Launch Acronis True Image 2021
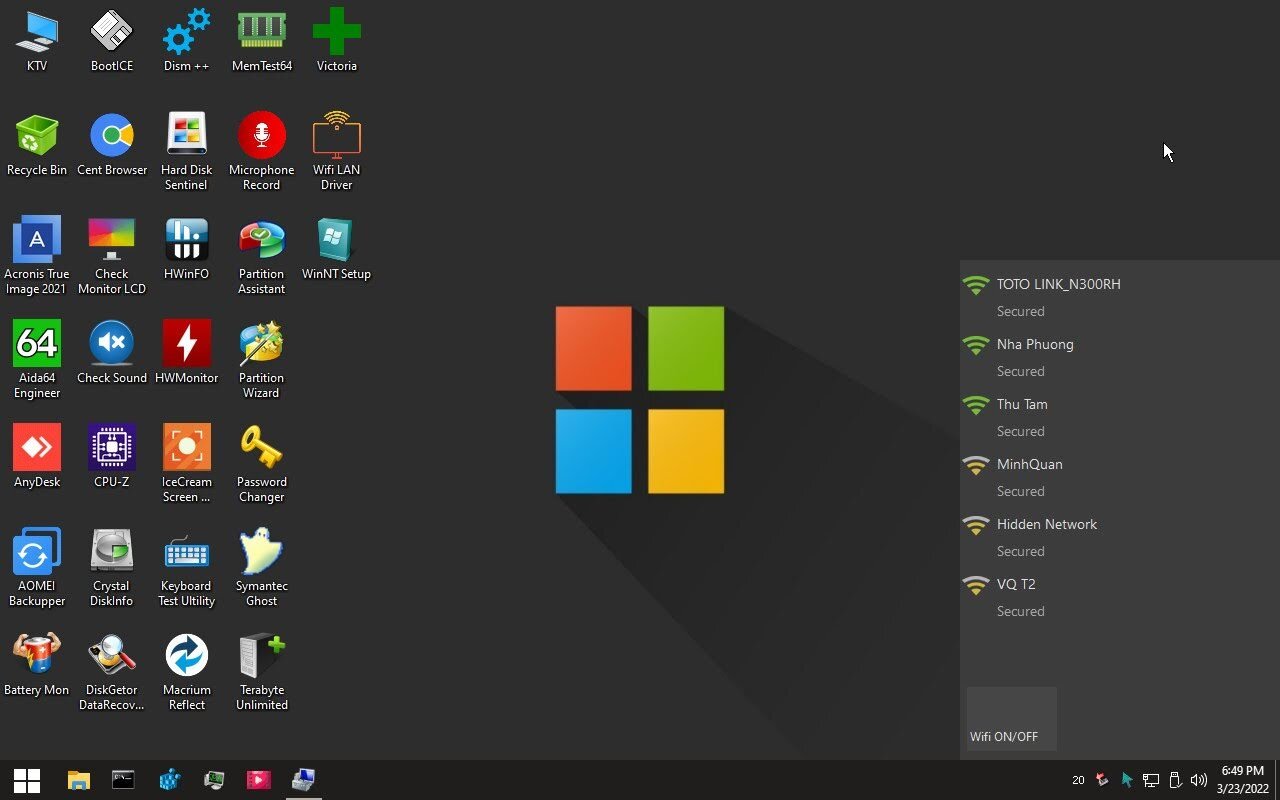This screenshot has height=800, width=1280. pyautogui.click(x=37, y=255)
